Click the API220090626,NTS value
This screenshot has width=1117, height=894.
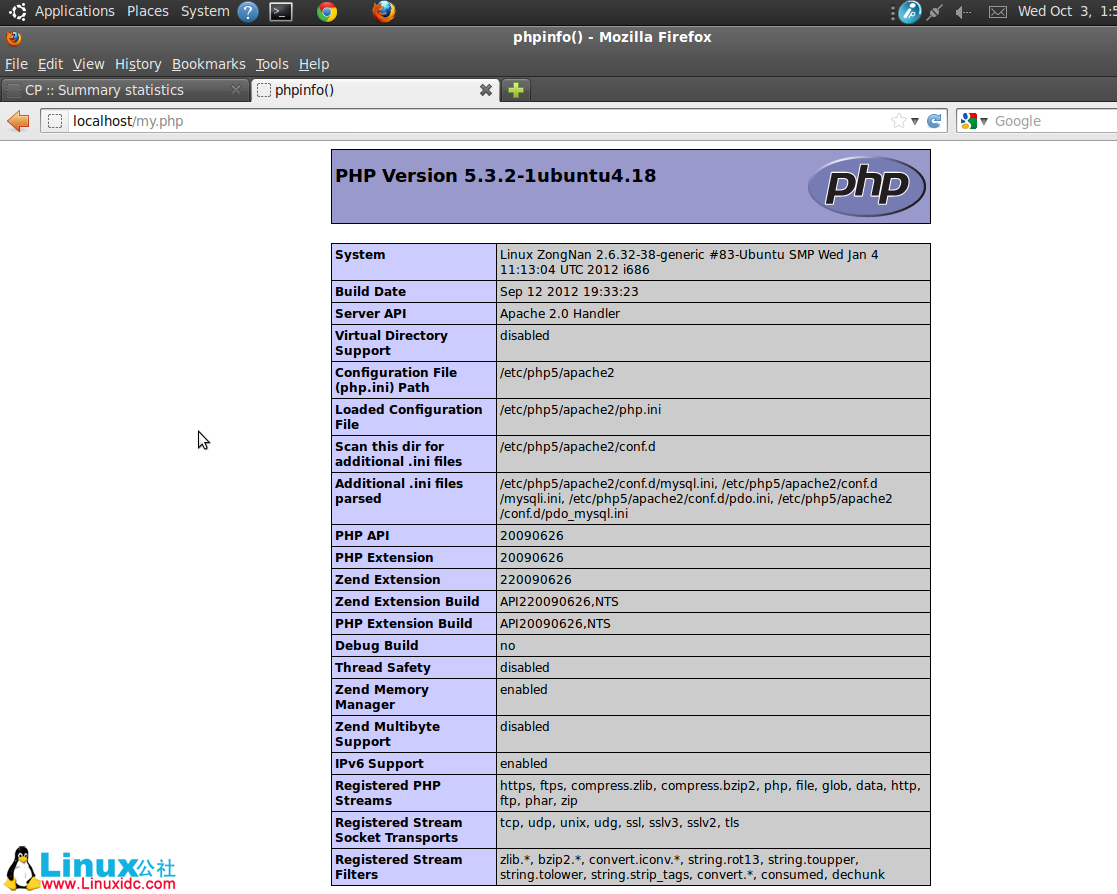click(558, 602)
